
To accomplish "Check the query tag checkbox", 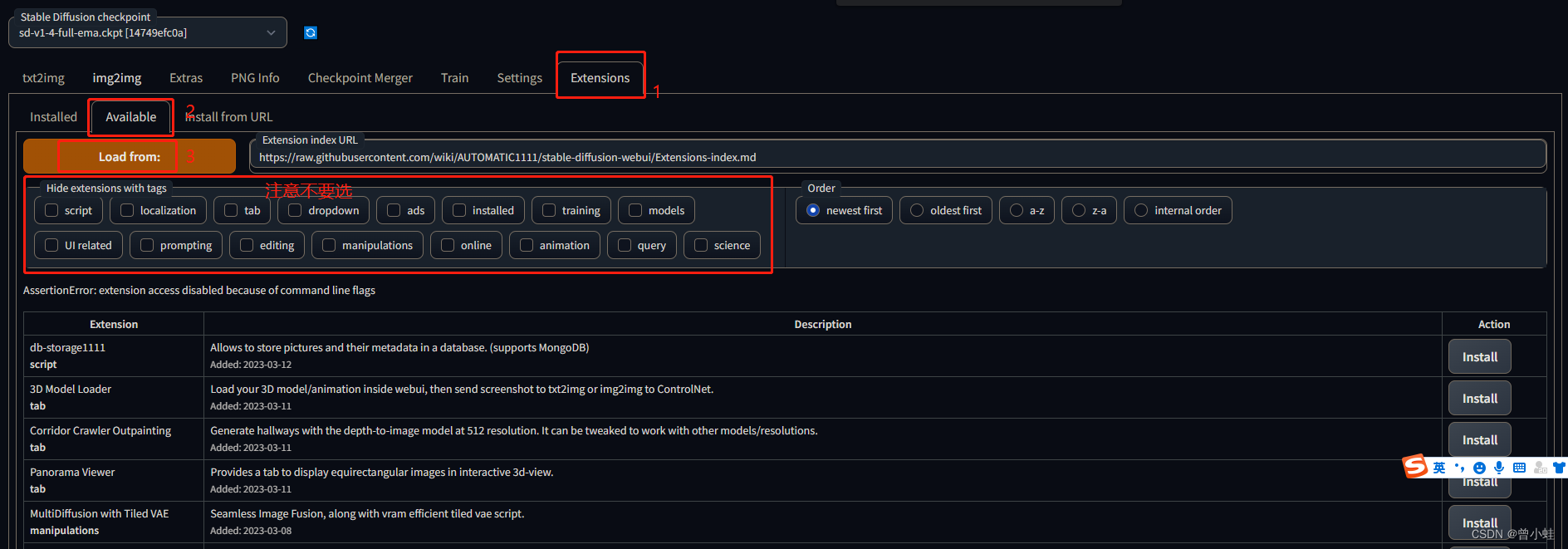I will coord(625,245).
